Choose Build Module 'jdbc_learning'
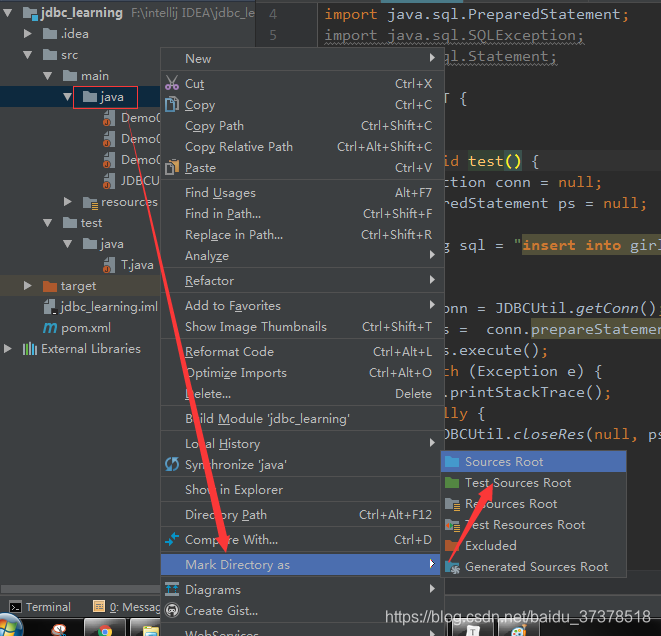 coord(302,419)
